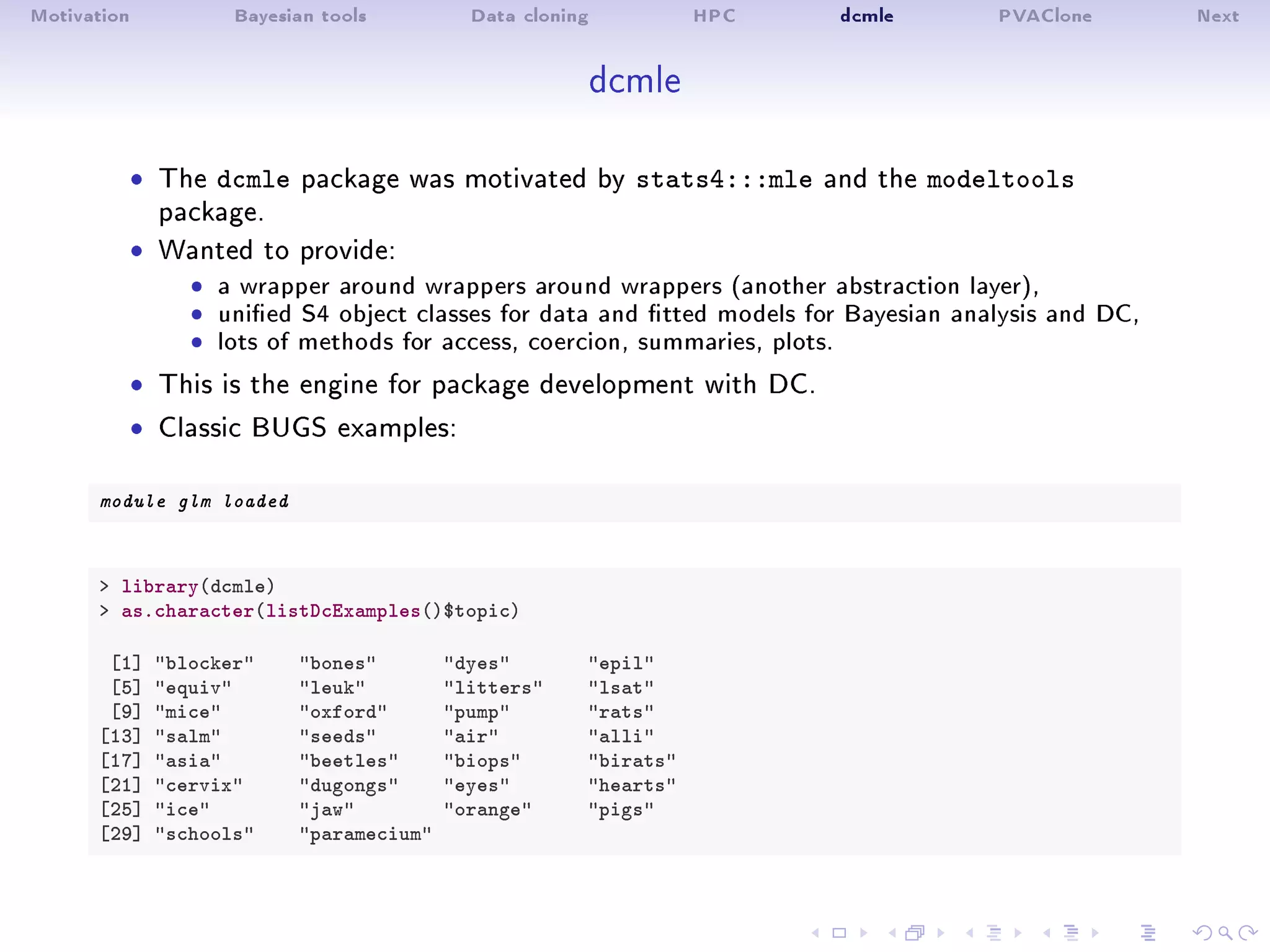Screen dimensions: 1270x952
Task: Click the "rats" example name
Action: tap(621, 712)
